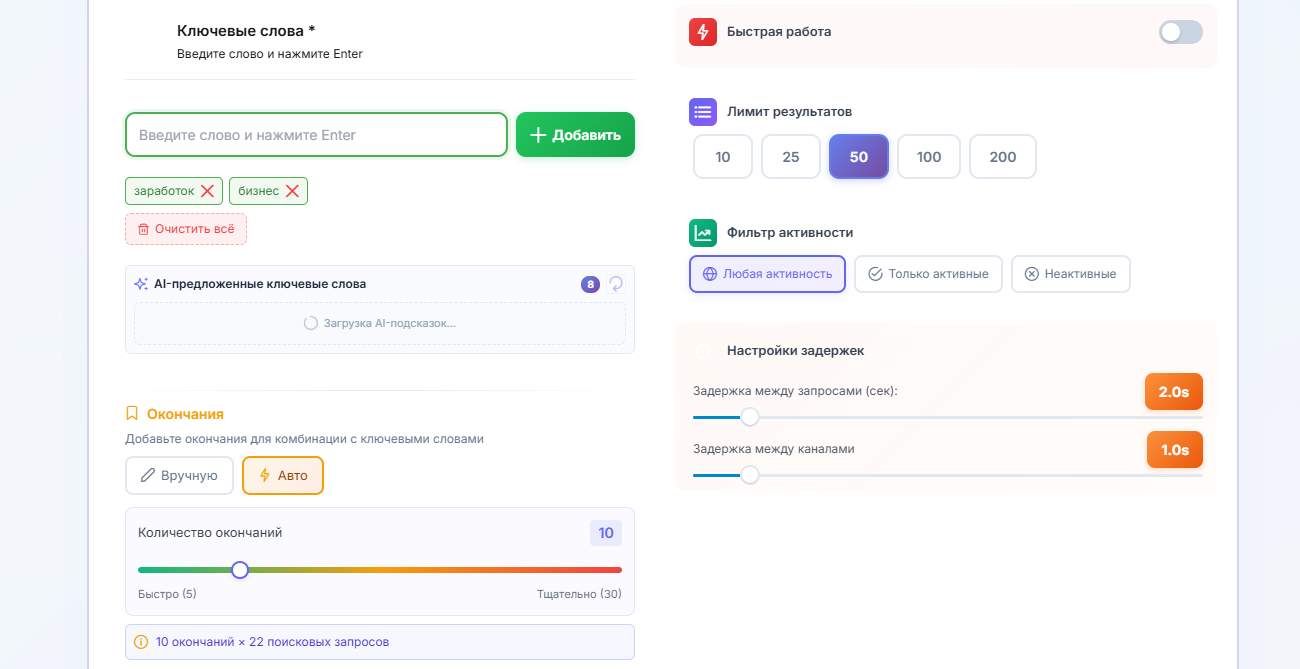Viewport: 1300px width, 669px height.
Task: Set results limit to 100
Action: [x=928, y=157]
